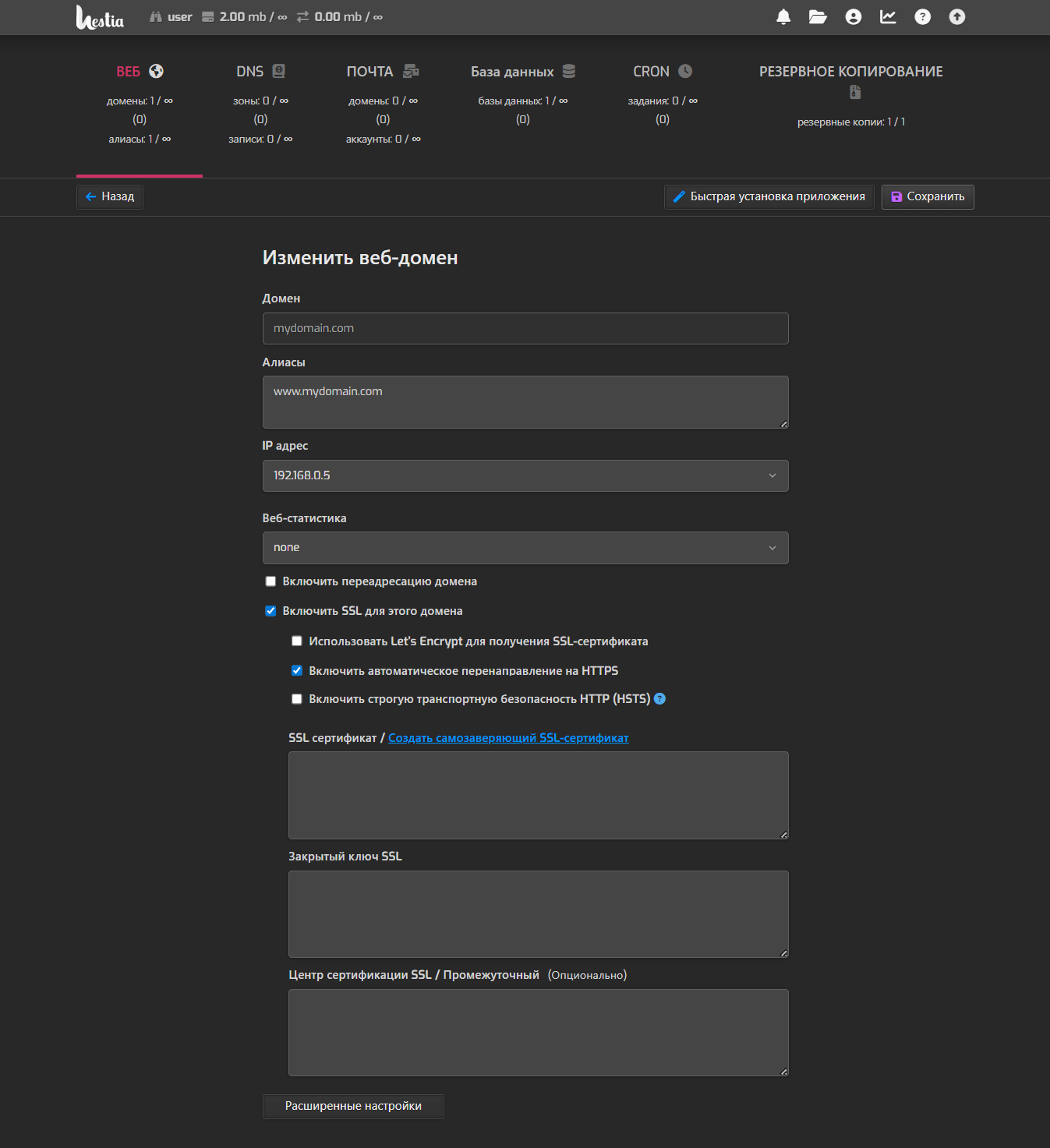Click the Hestia logo
Screen dimensions: 1050x1148
(100, 17)
